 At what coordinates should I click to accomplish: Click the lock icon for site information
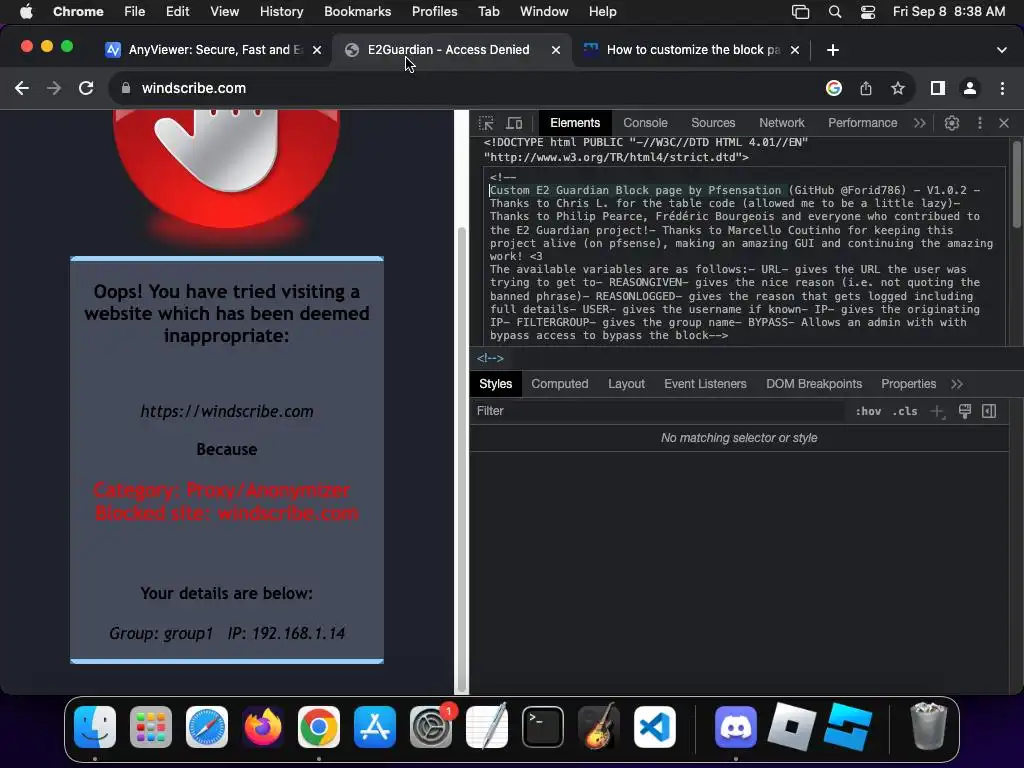pos(126,88)
